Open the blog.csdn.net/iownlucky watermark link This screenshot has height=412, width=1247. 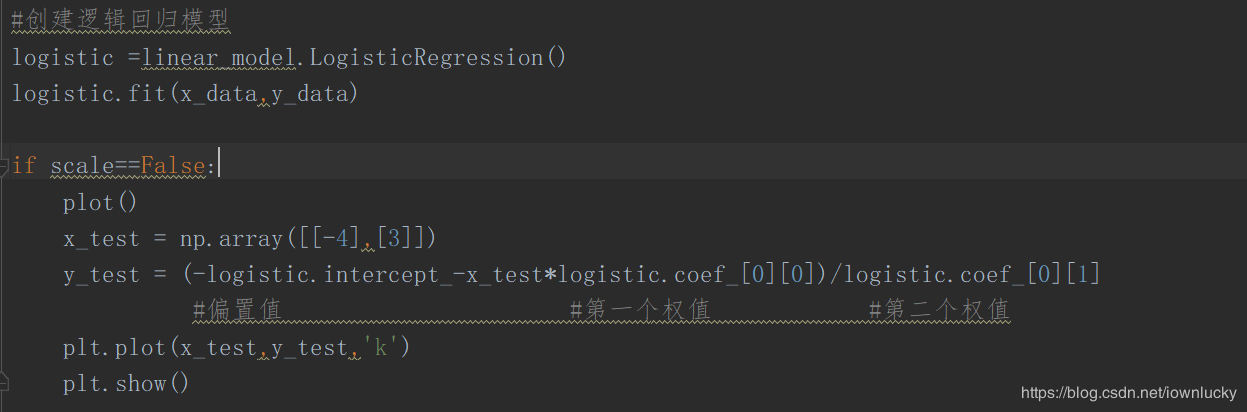point(1129,393)
